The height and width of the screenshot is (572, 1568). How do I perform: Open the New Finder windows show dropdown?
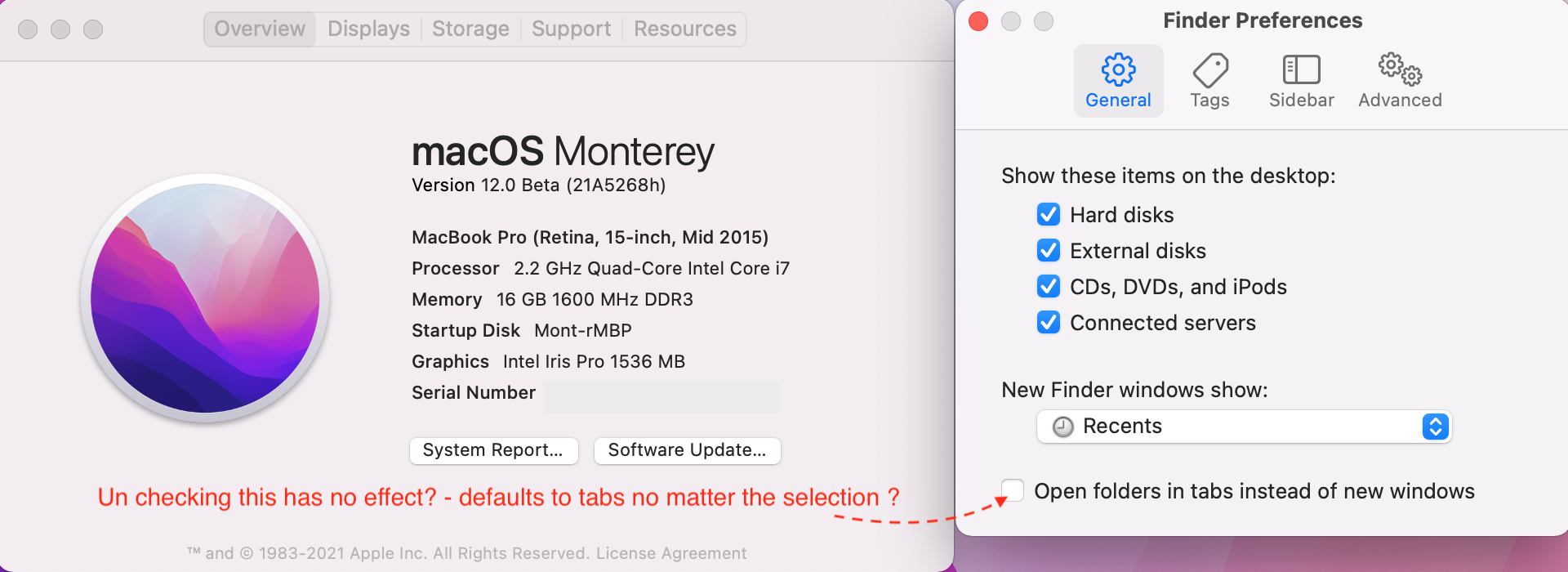1243,427
